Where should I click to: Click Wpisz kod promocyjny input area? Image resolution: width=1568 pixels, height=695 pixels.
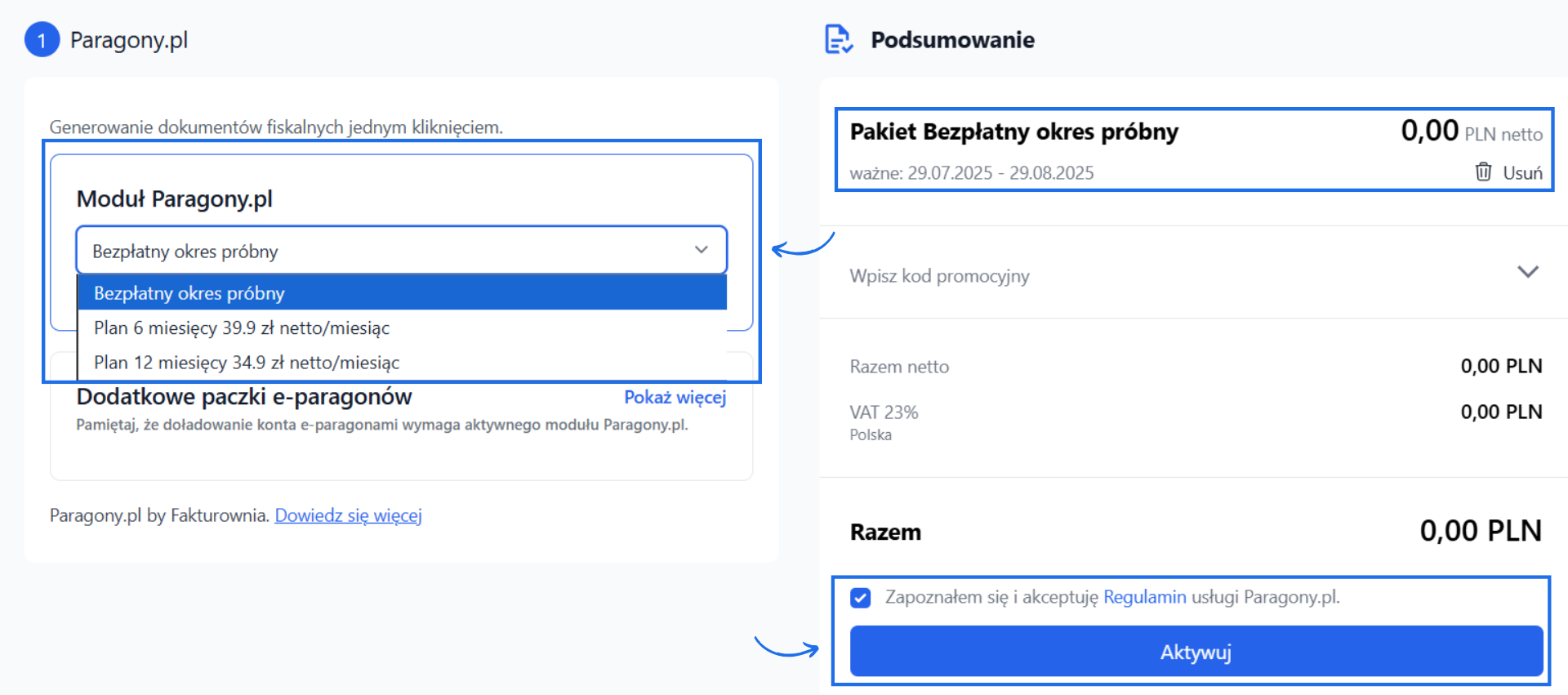click(x=939, y=275)
